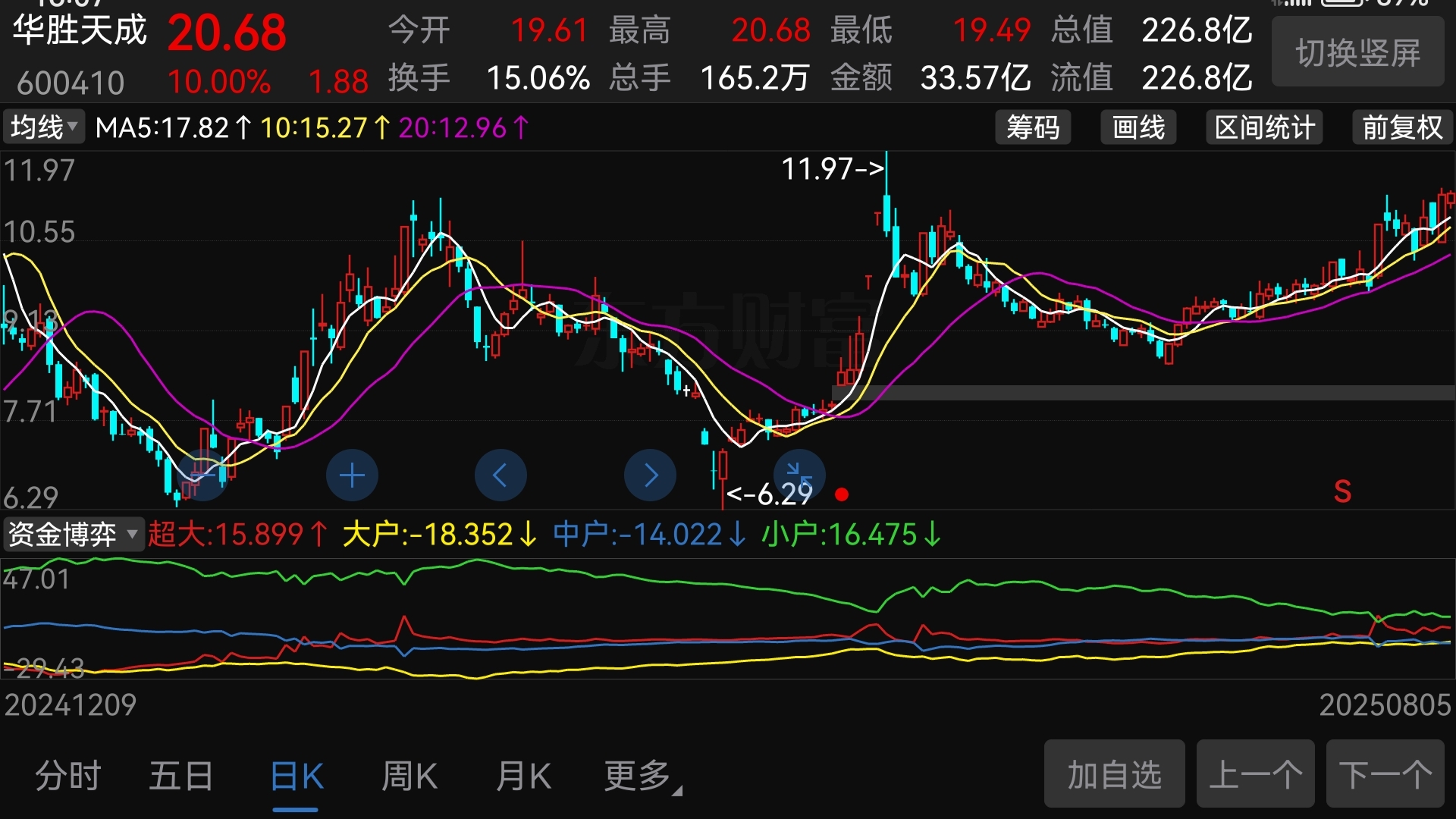1456x819 pixels.
Task: Open the 筹码 chip distribution
Action: (1033, 127)
